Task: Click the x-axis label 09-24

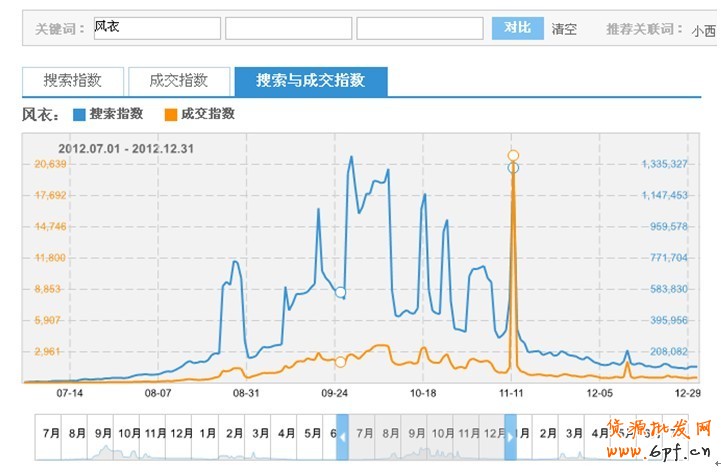Action: 334,393
